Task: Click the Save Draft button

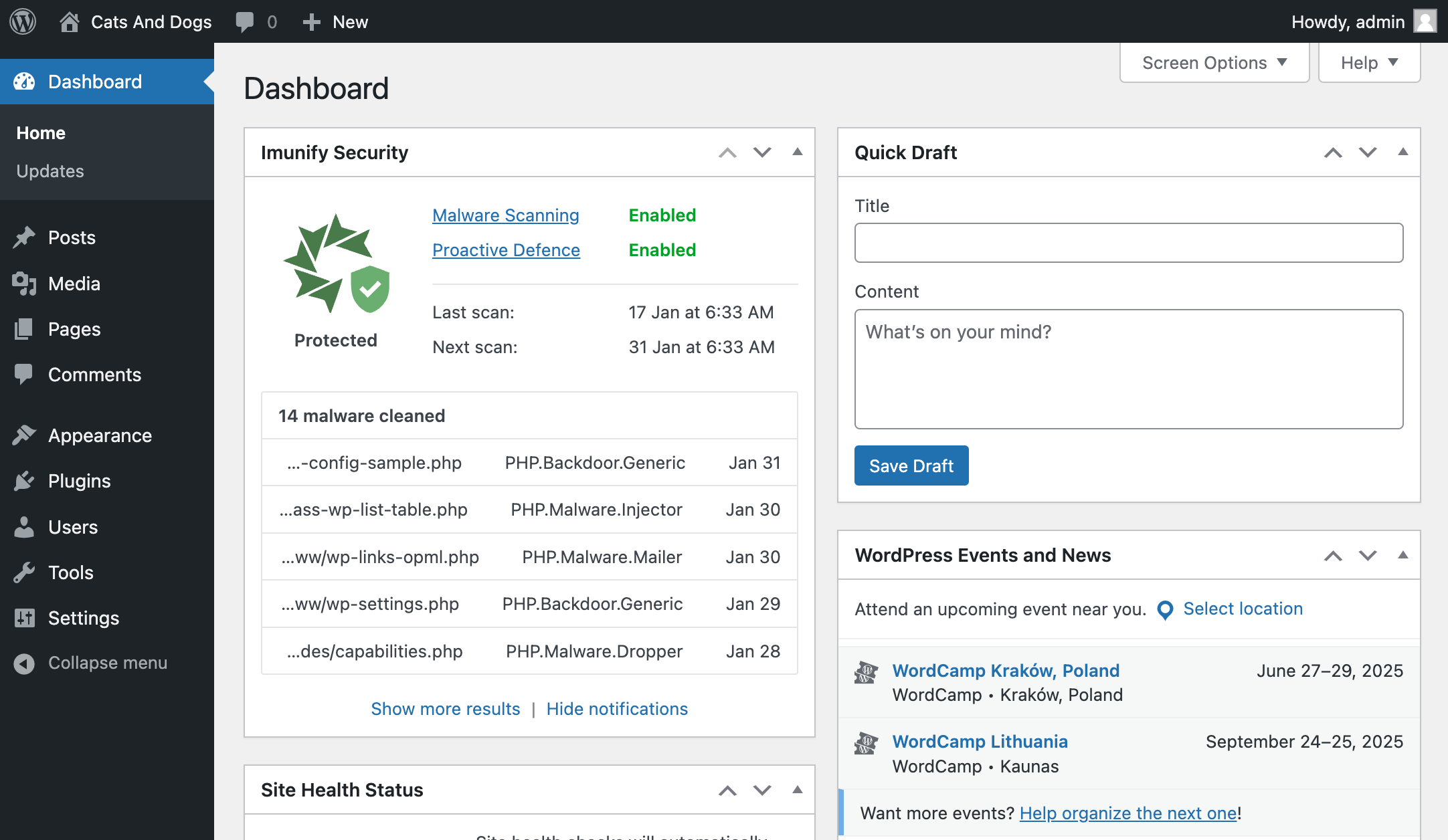Action: coord(911,465)
